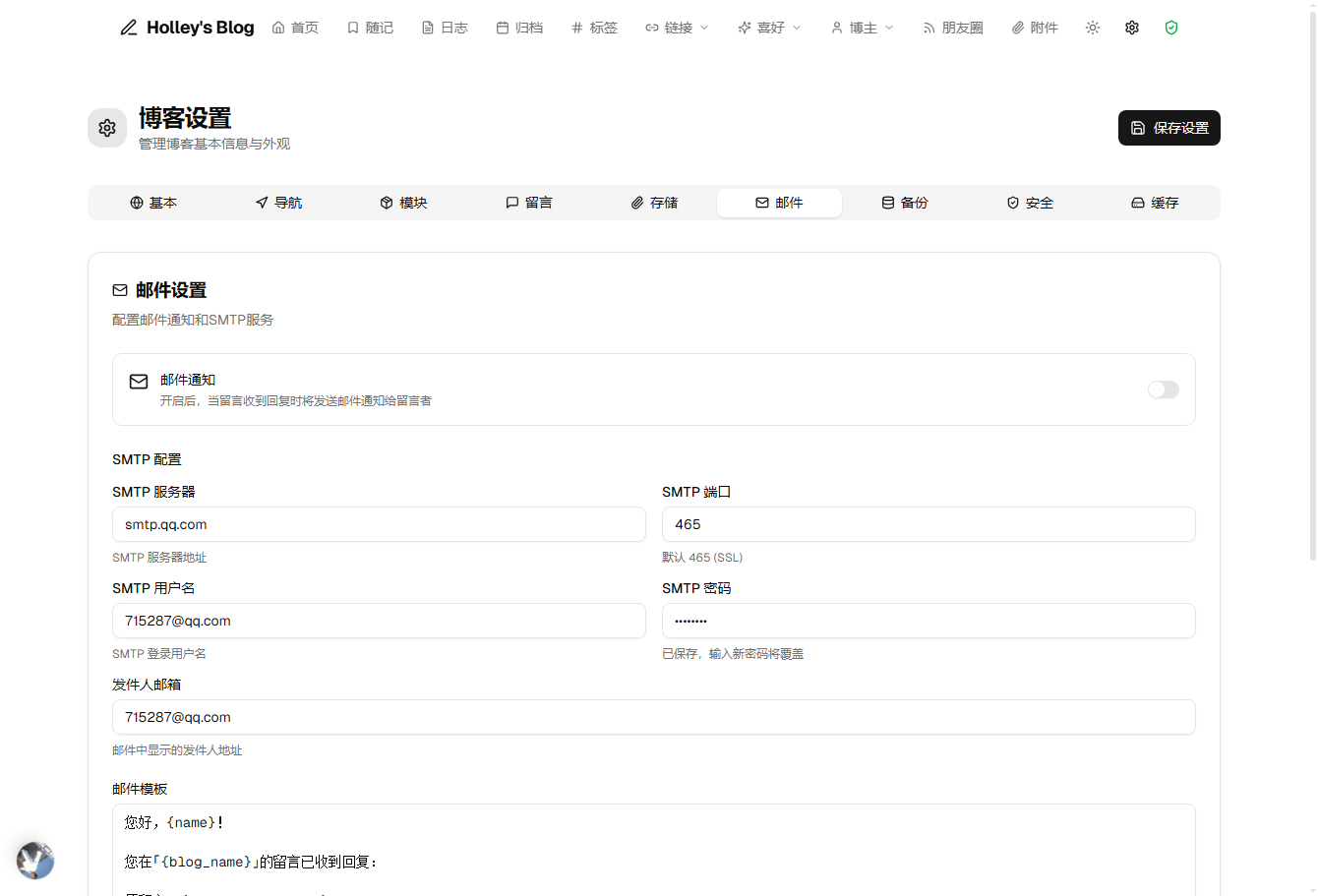Open the 标签 tags page
The image size is (1318, 896).
[x=594, y=28]
